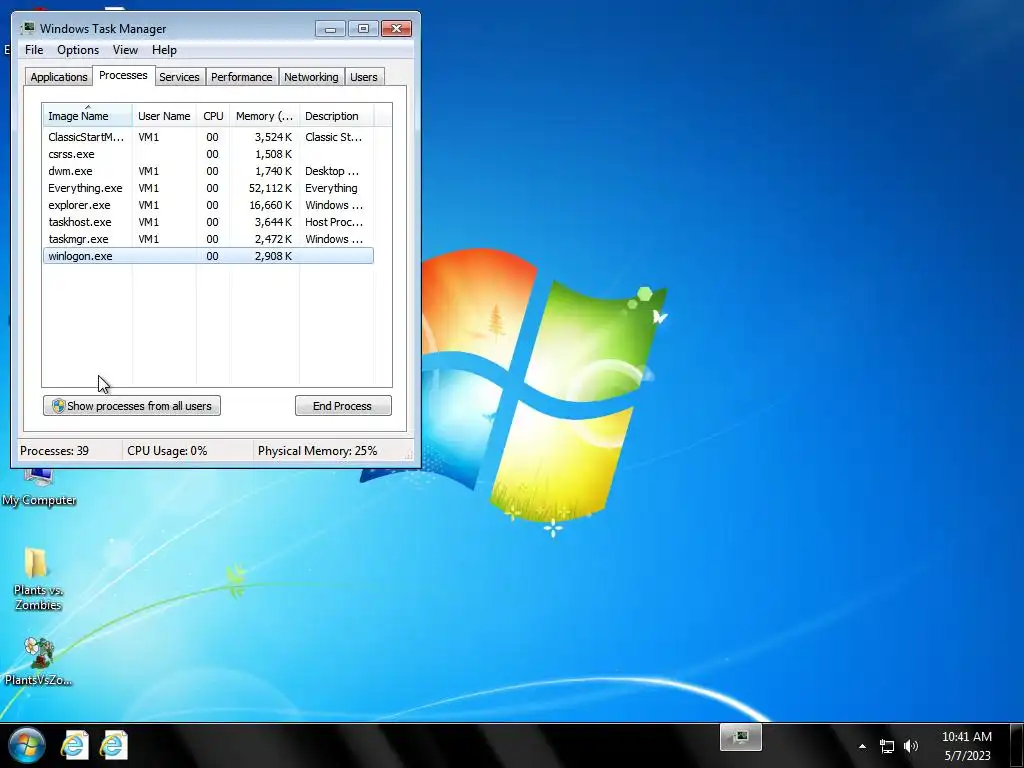
Task: Switch to Processes tab
Action: point(123,75)
